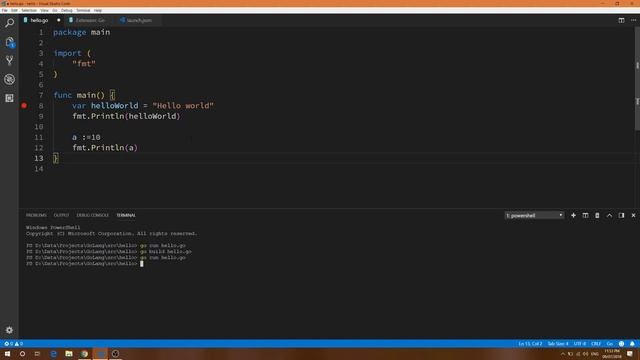640x360 pixels.
Task: Open the Debug view in activity bar
Action: point(9,79)
